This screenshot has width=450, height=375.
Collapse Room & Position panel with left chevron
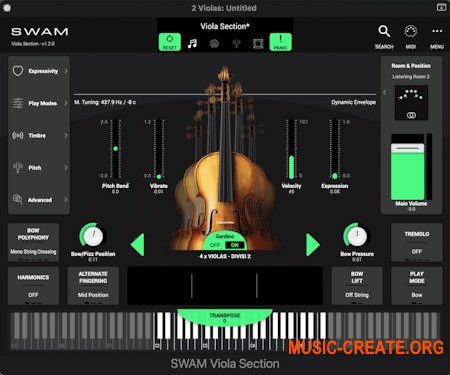click(385, 92)
